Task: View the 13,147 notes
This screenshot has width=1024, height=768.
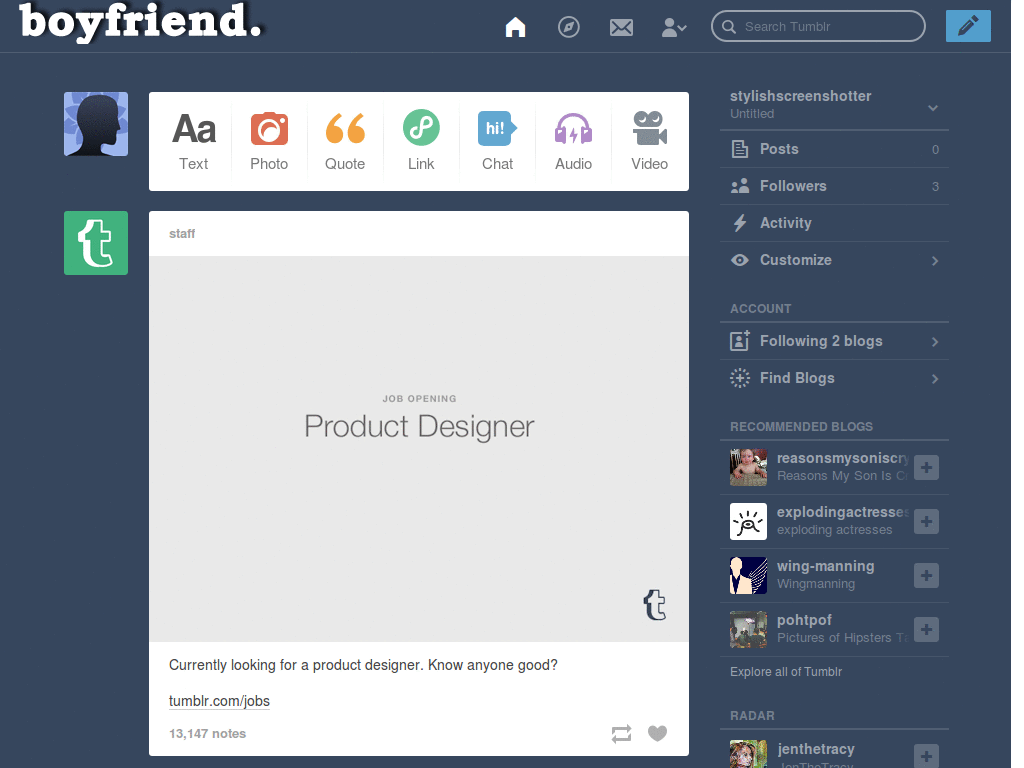Action: point(207,733)
